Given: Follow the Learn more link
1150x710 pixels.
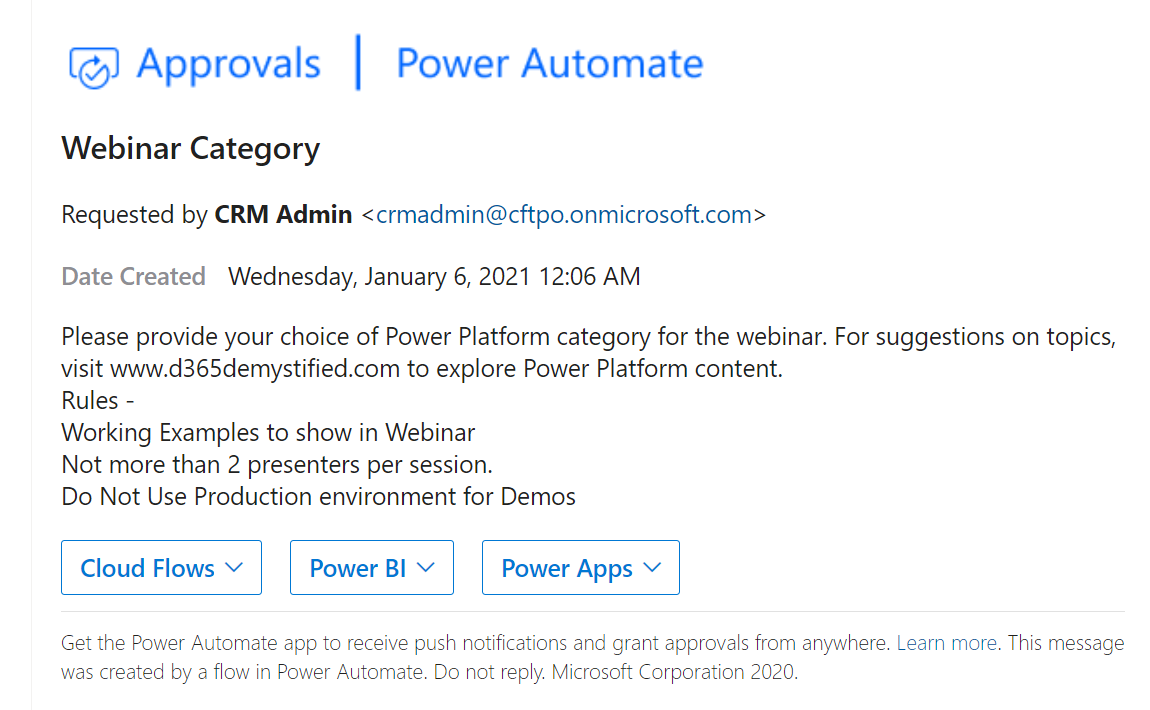Looking at the screenshot, I should [946, 643].
